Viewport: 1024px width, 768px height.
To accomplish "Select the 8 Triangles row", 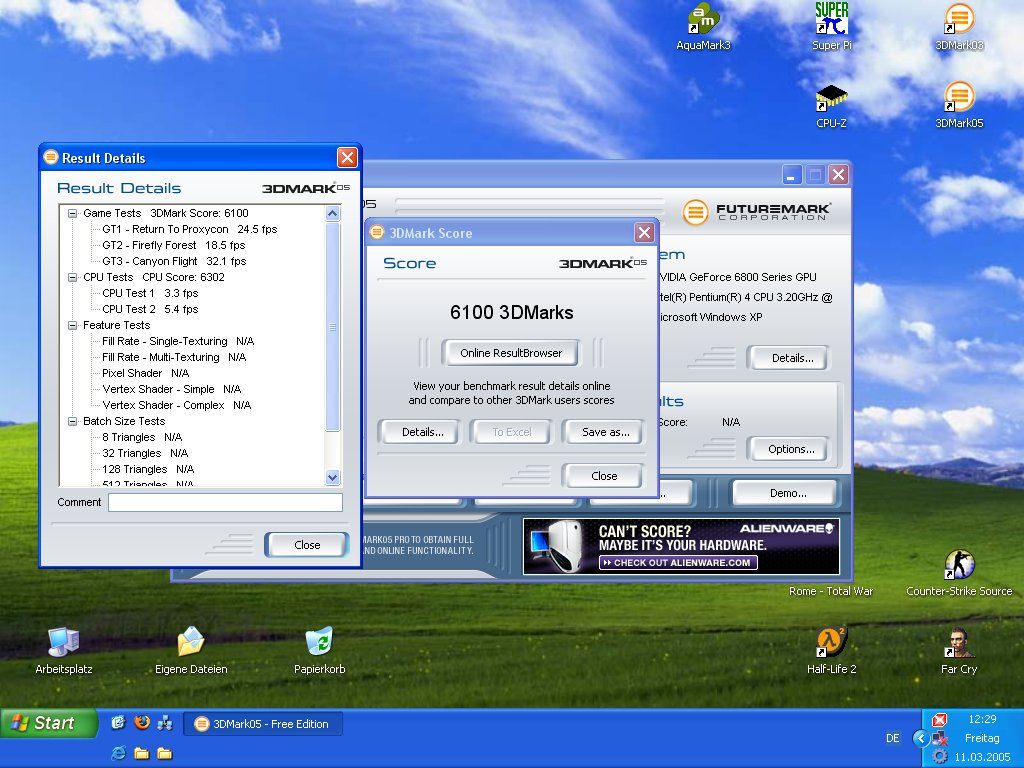I will click(x=142, y=438).
